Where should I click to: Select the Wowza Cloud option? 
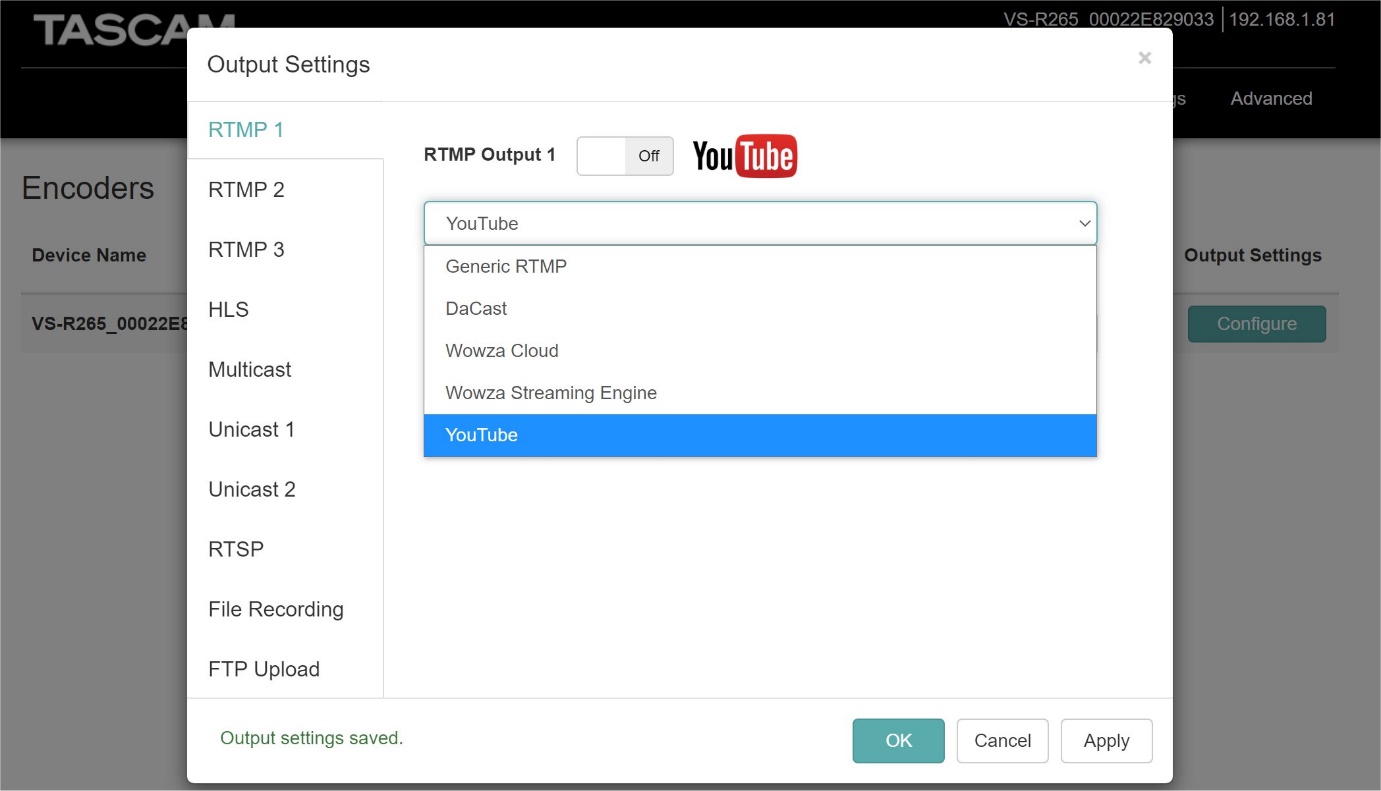coord(502,351)
